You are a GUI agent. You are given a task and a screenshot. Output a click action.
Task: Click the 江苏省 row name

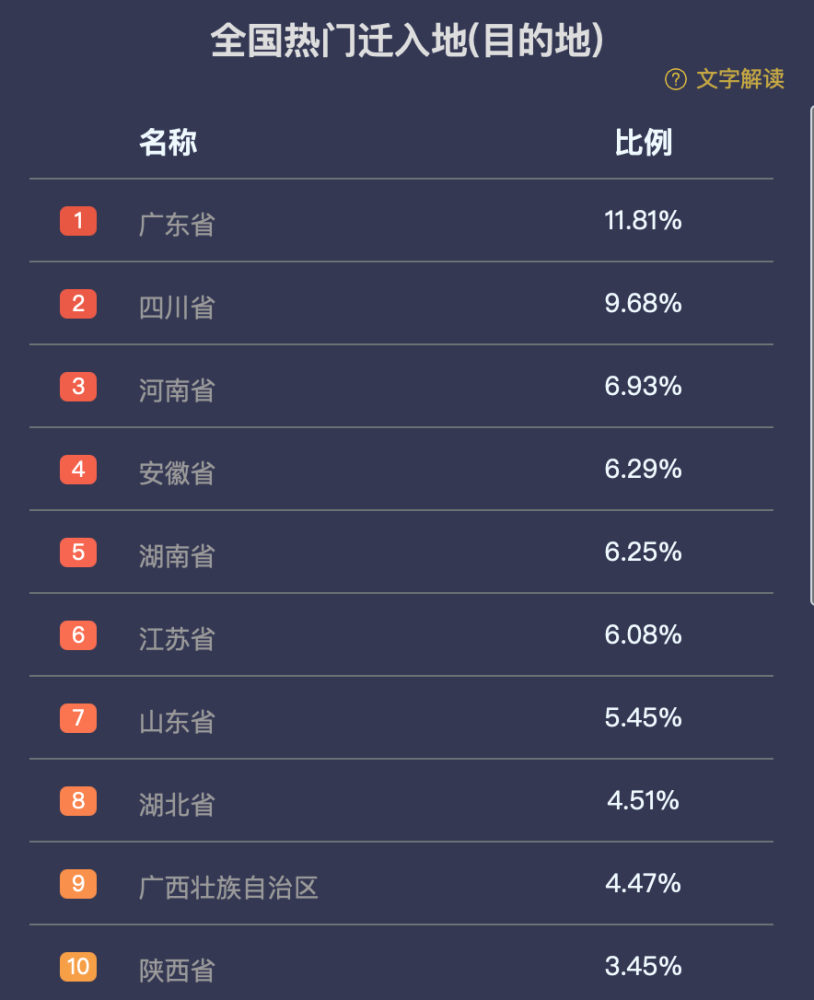pos(177,639)
